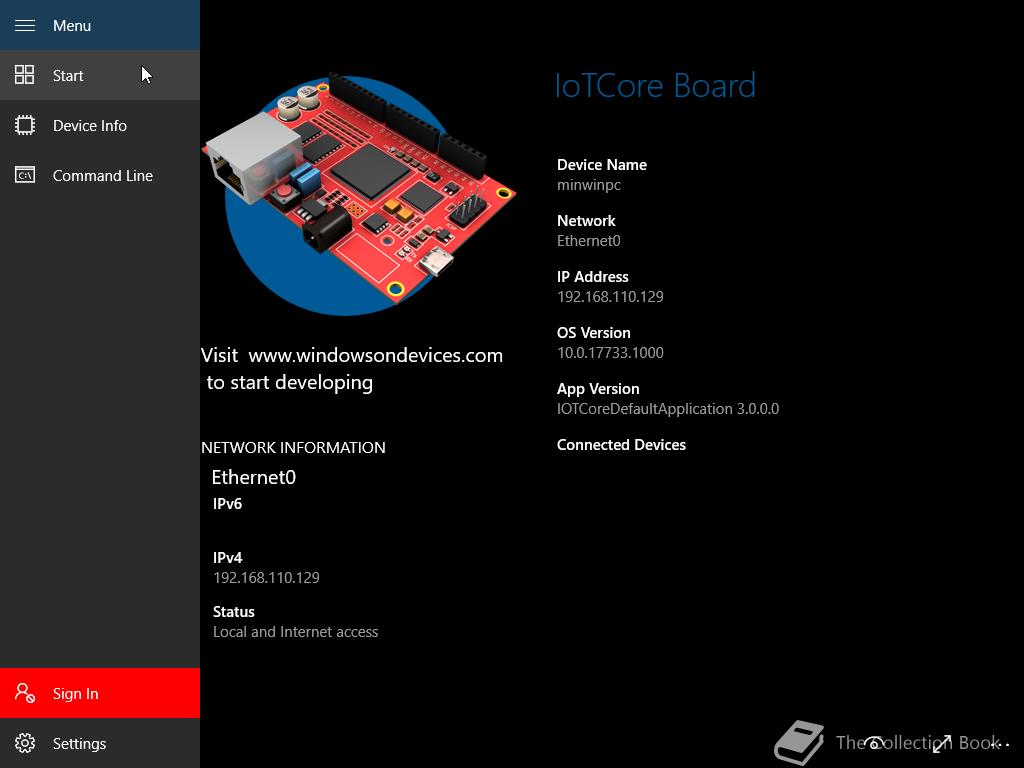Click the IoTCore Board title
The image size is (1024, 768).
point(655,86)
